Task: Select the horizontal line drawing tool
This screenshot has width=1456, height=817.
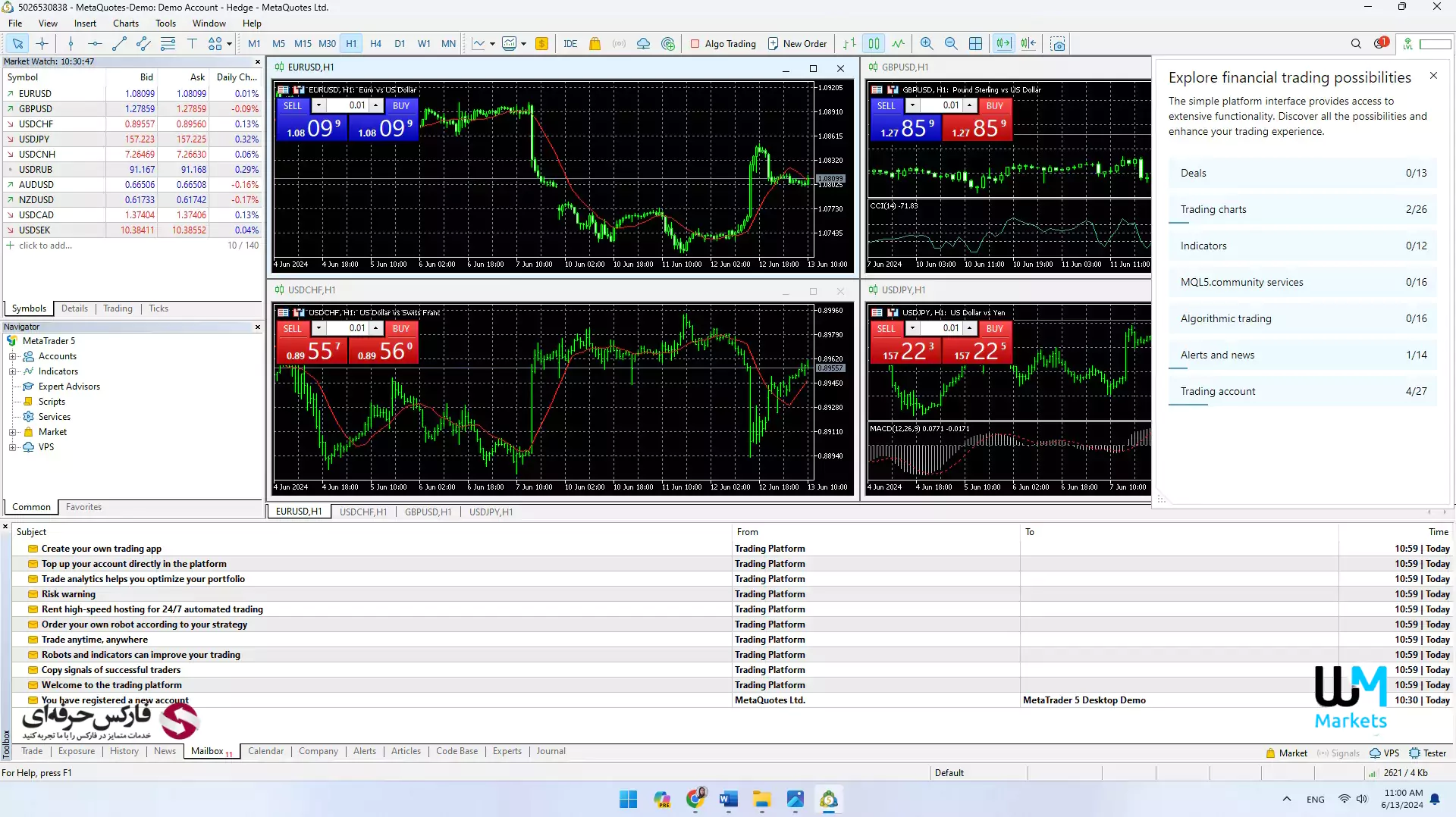Action: tap(95, 44)
